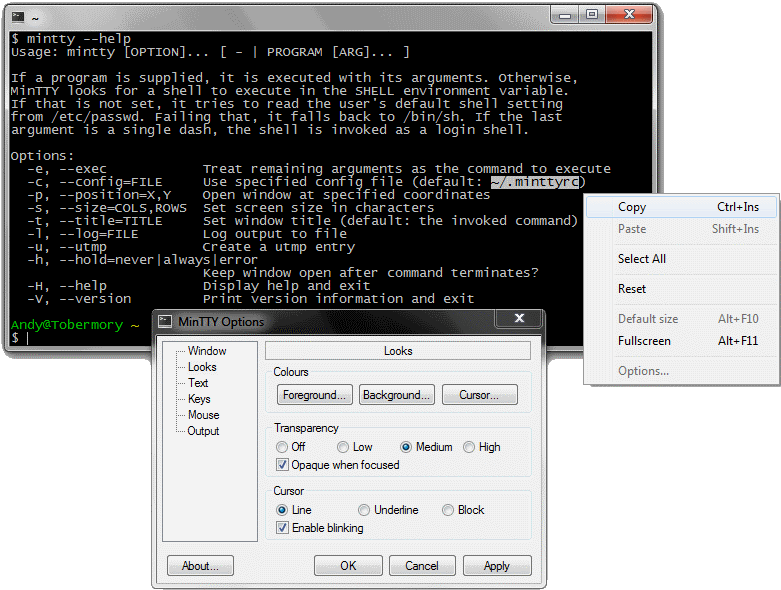Click the '$ mintty --help' command line

(71, 38)
